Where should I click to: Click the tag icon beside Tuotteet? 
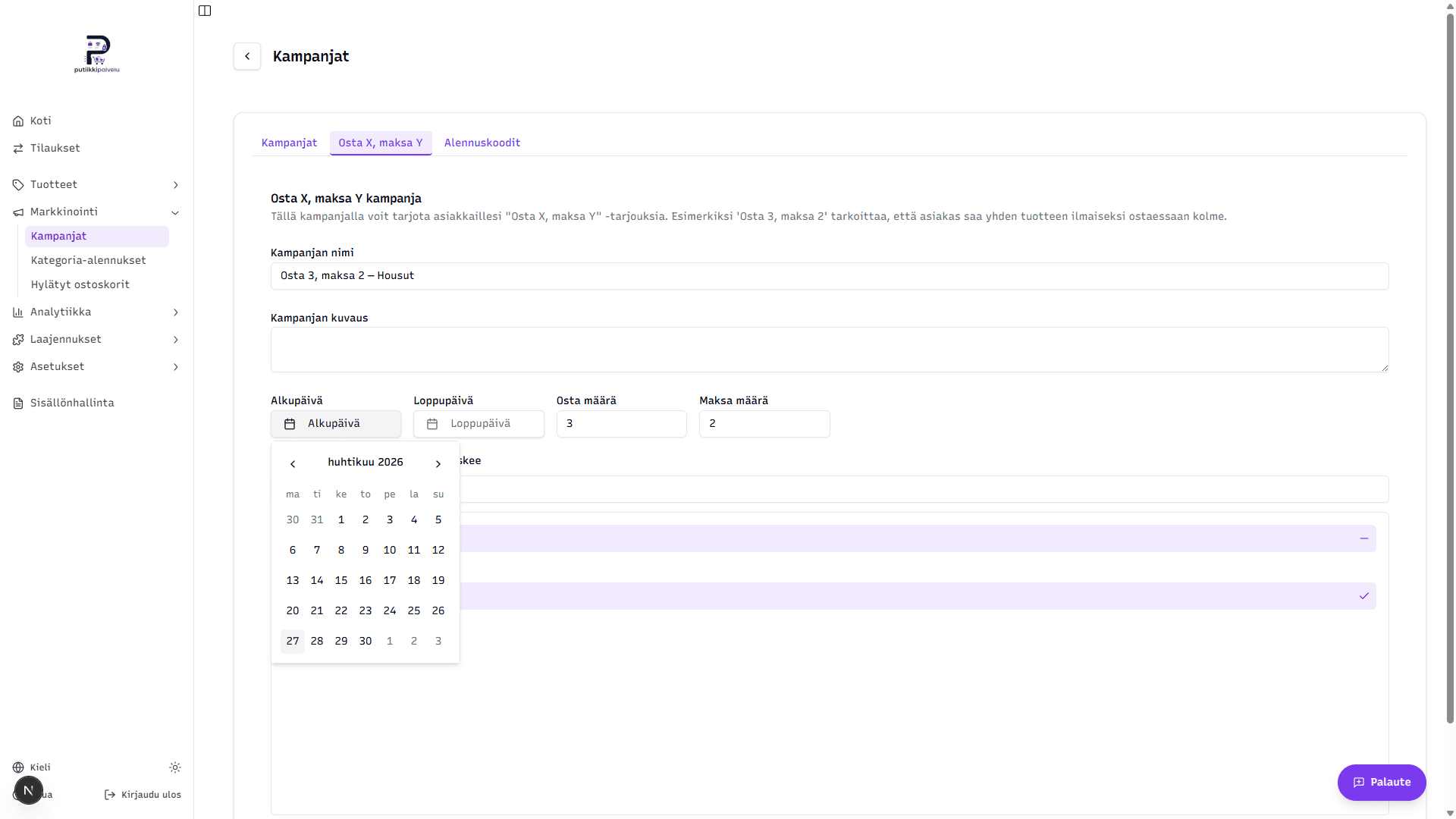coord(18,185)
